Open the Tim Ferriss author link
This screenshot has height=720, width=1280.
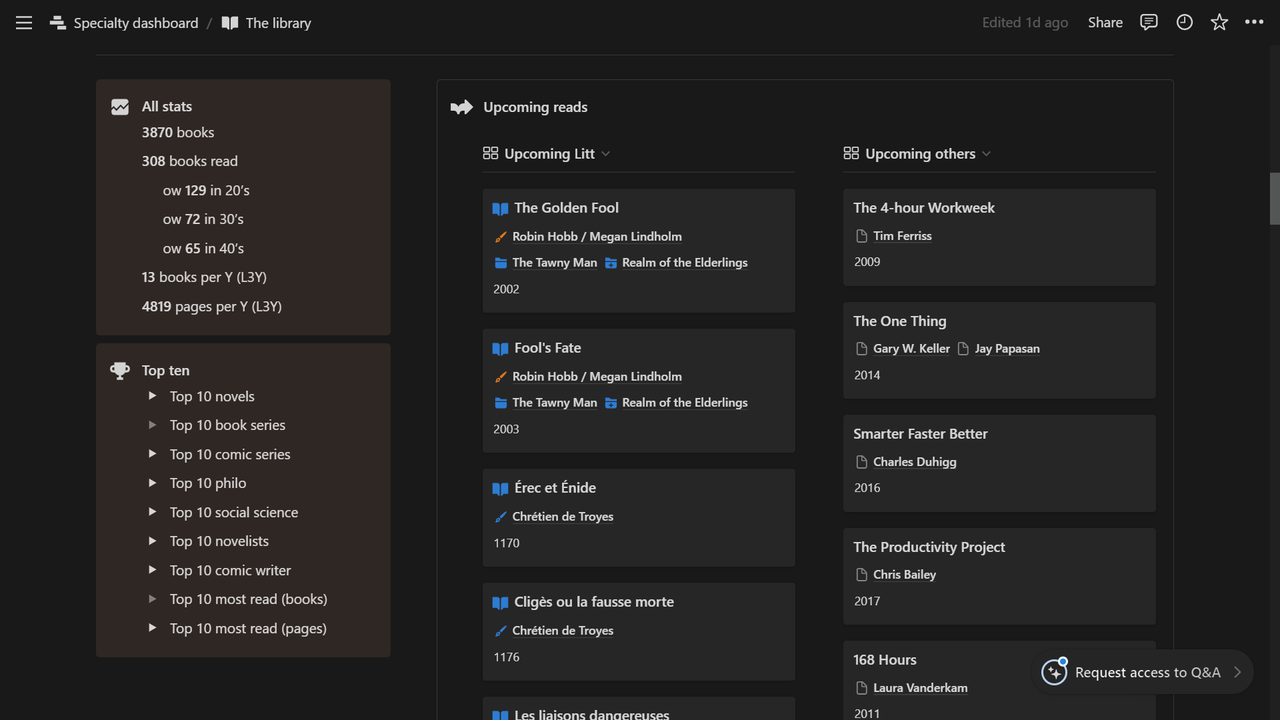click(902, 235)
